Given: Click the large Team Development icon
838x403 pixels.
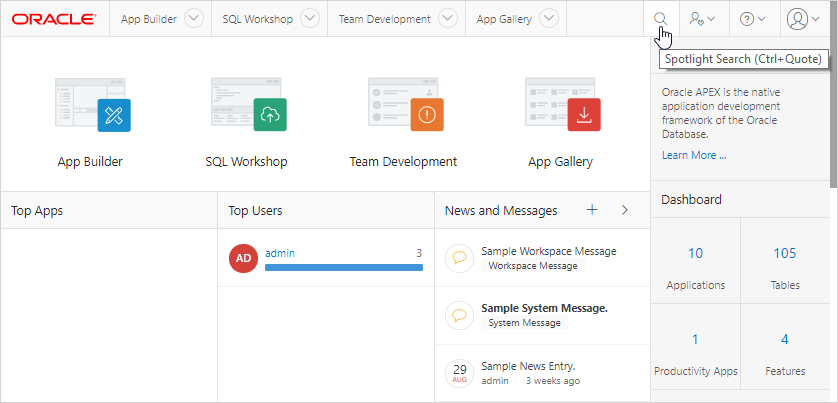Looking at the screenshot, I should tap(406, 105).
